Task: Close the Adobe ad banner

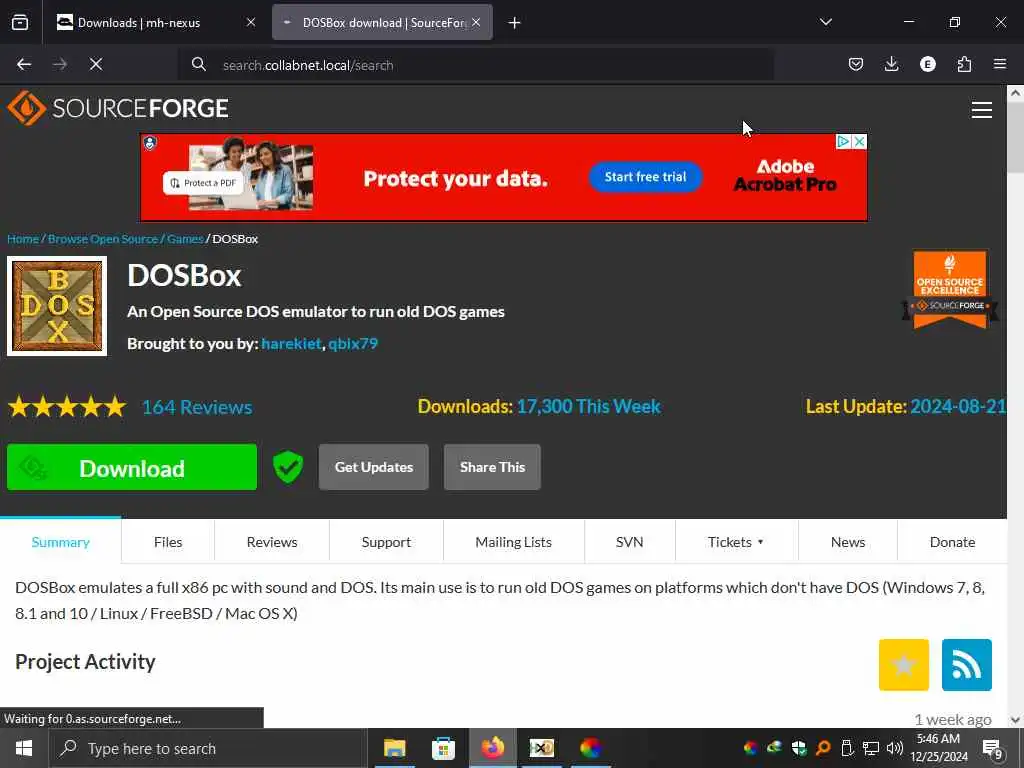Action: pos(860,141)
